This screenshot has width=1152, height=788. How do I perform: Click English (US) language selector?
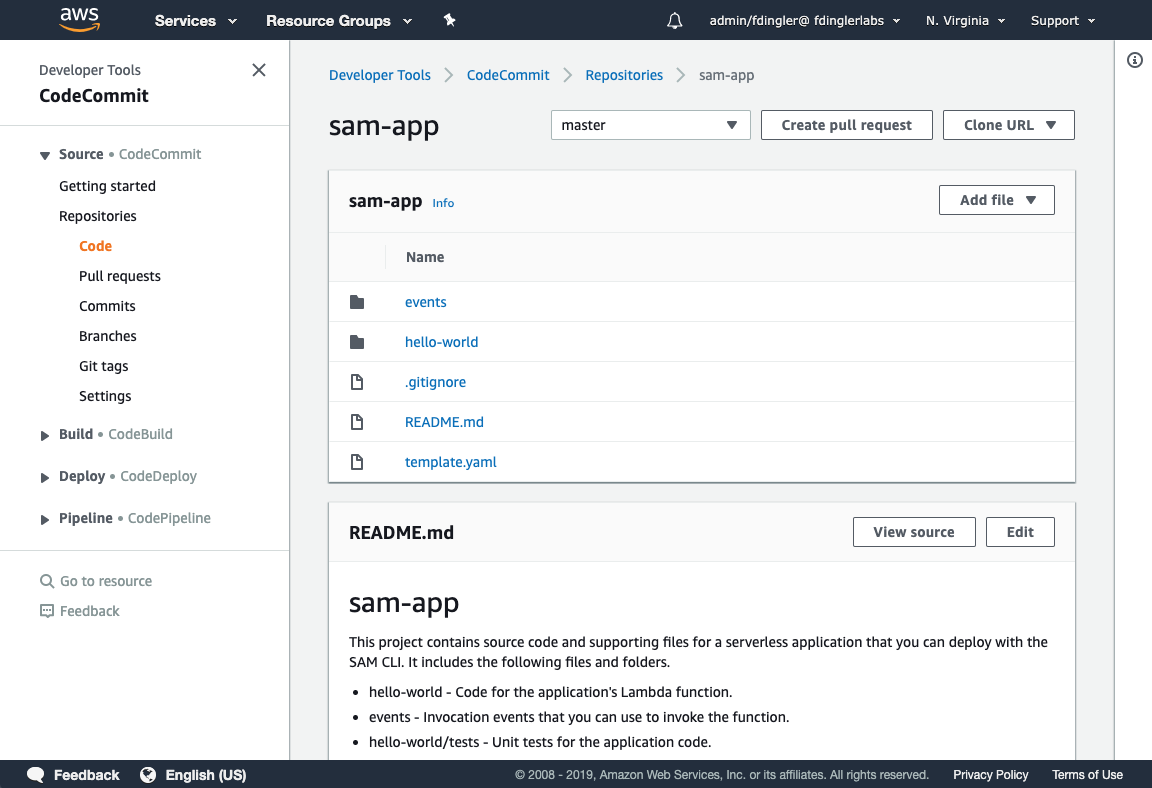(206, 775)
